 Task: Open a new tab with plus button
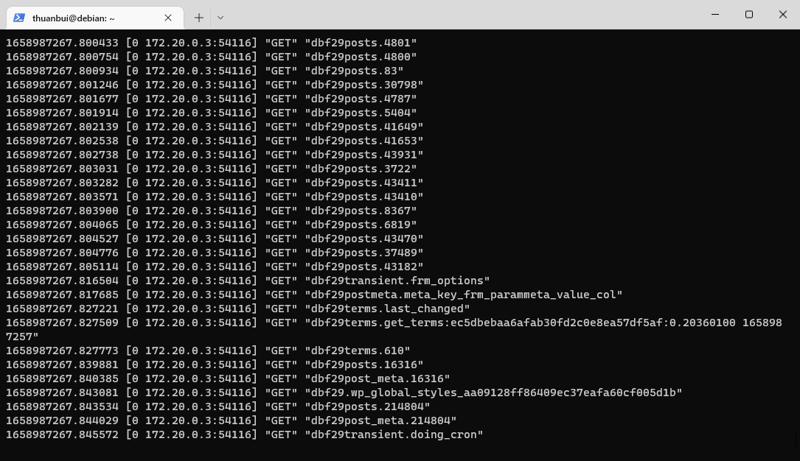pyautogui.click(x=199, y=17)
